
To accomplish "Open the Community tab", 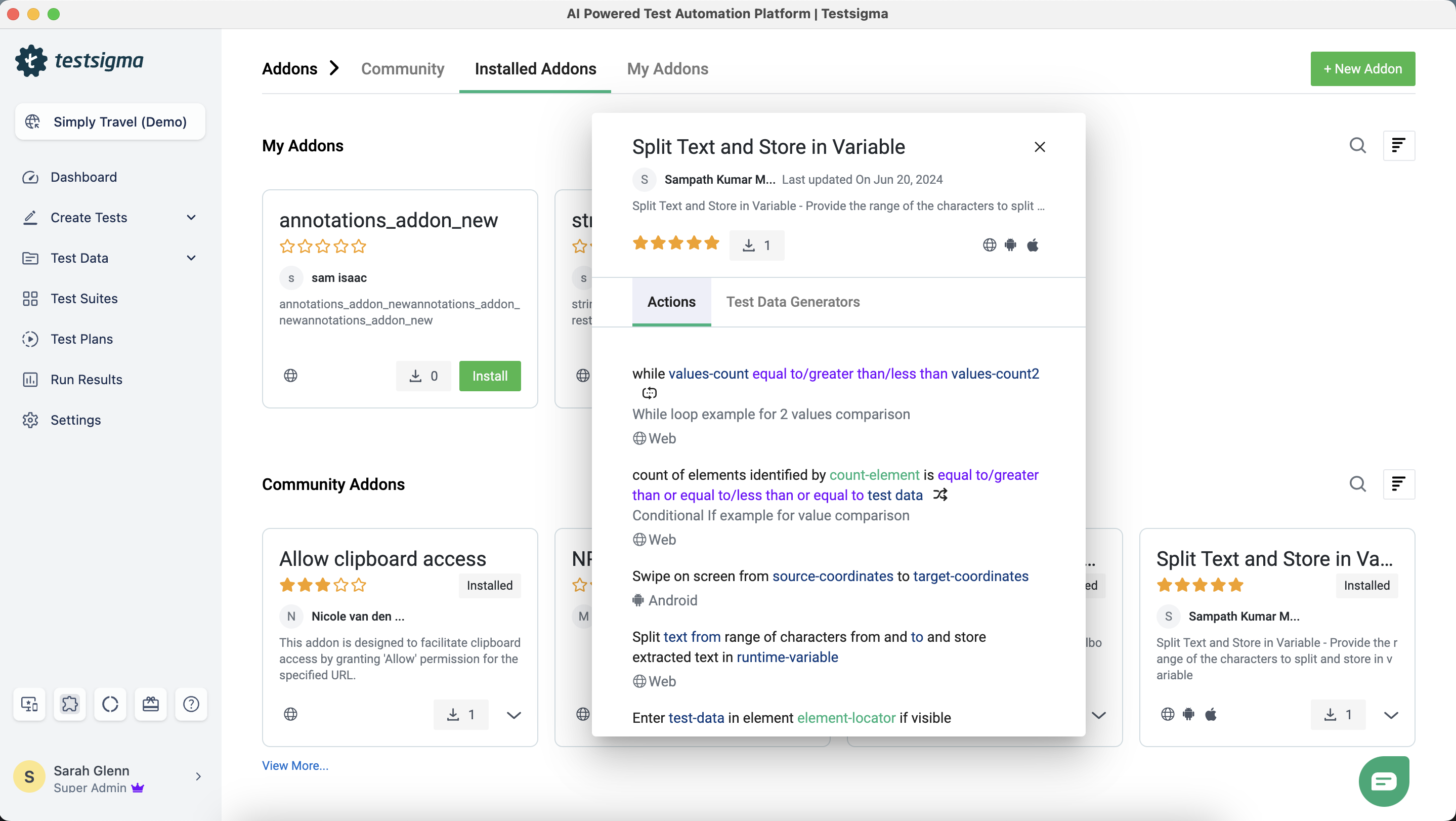I will (402, 69).
